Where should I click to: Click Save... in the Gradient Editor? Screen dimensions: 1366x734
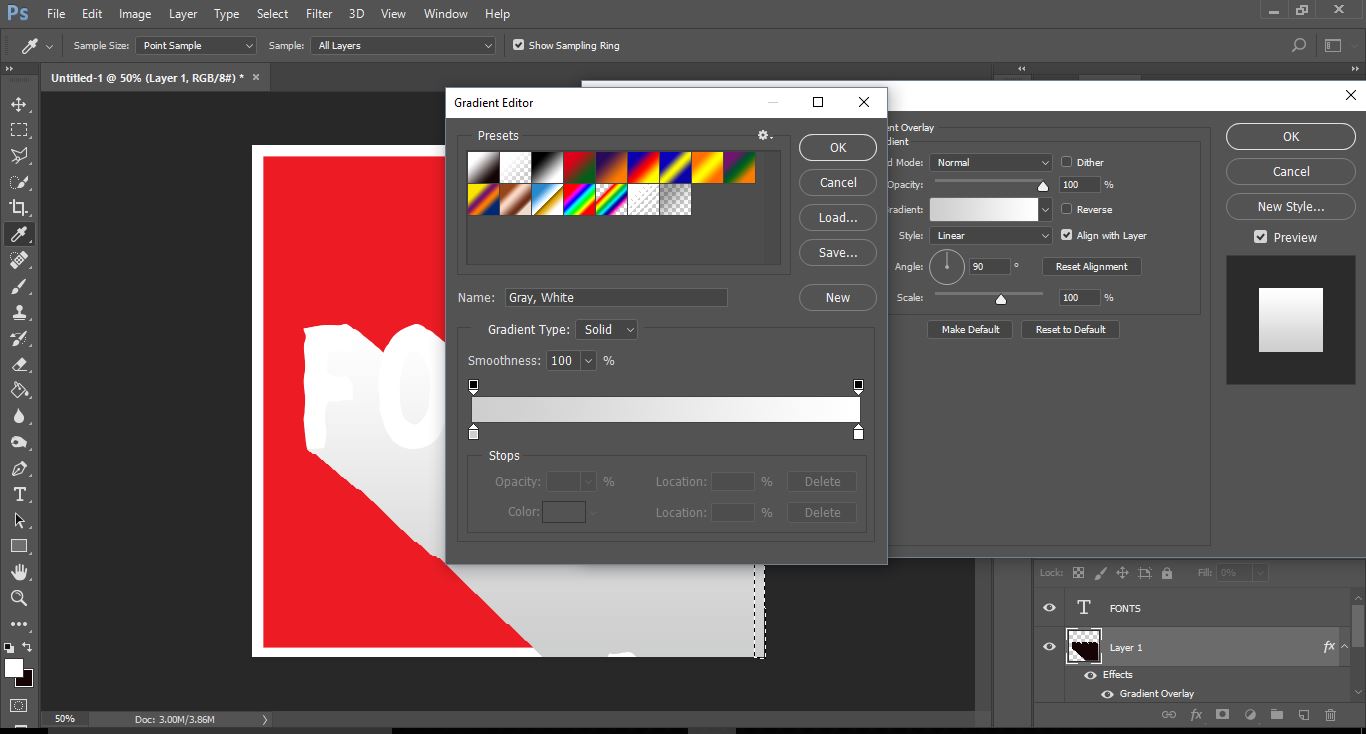[x=838, y=252]
